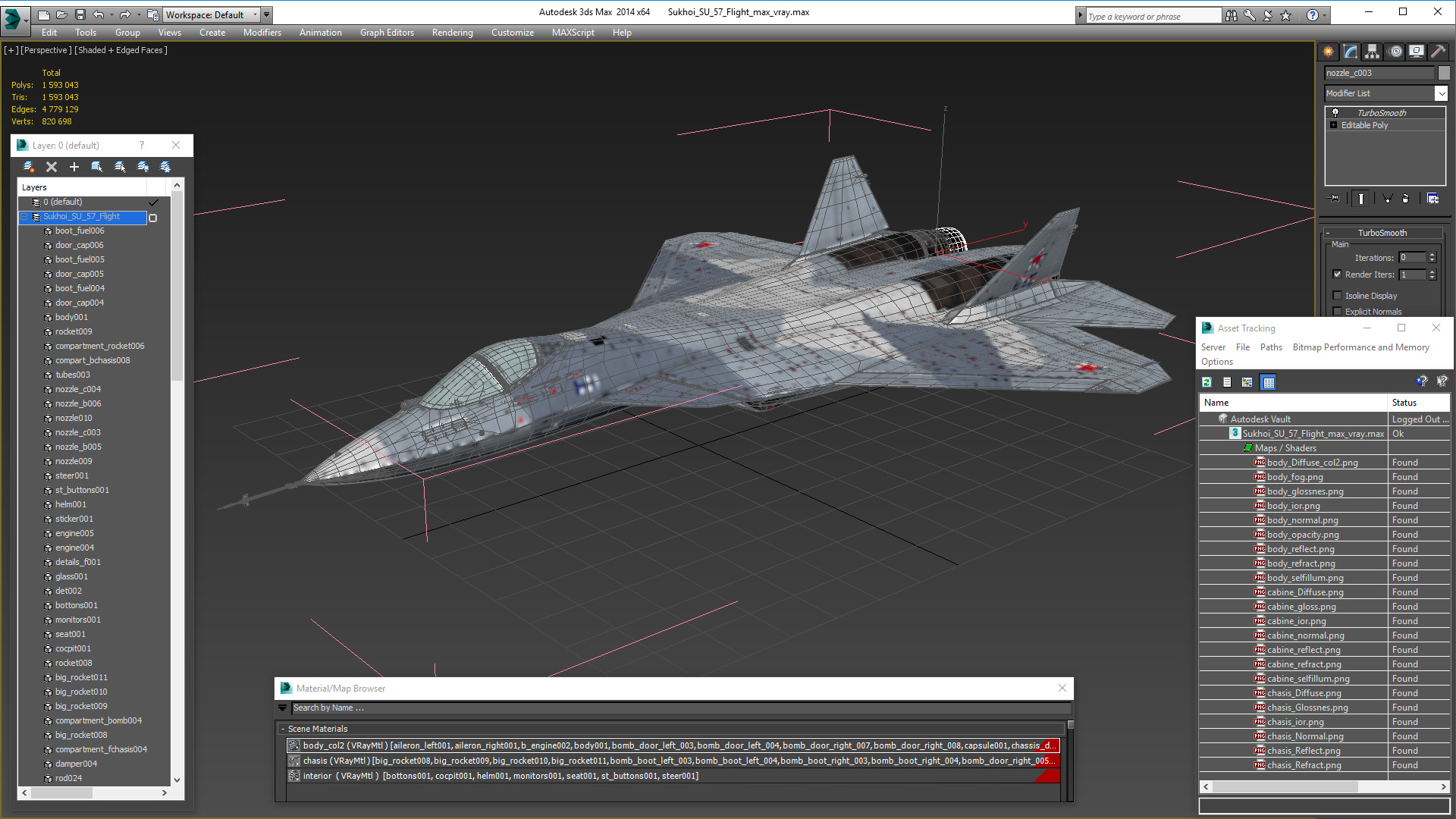Click Make Unique under modifier stack

pyautogui.click(x=1387, y=199)
